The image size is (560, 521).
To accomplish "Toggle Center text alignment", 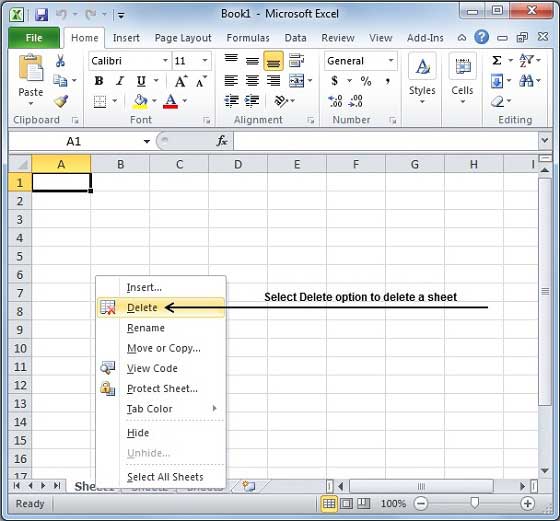I will 252,81.
